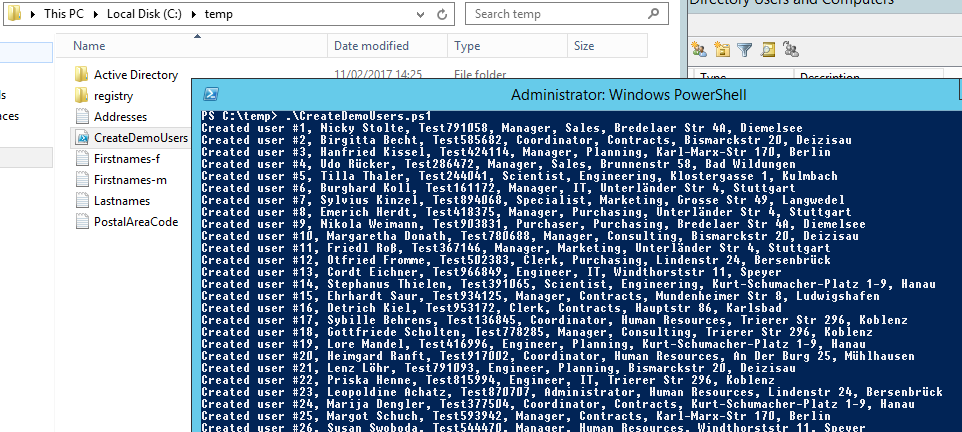962x432 pixels.
Task: Click the Udo Rücker user #4 line
Action: (x=498, y=164)
